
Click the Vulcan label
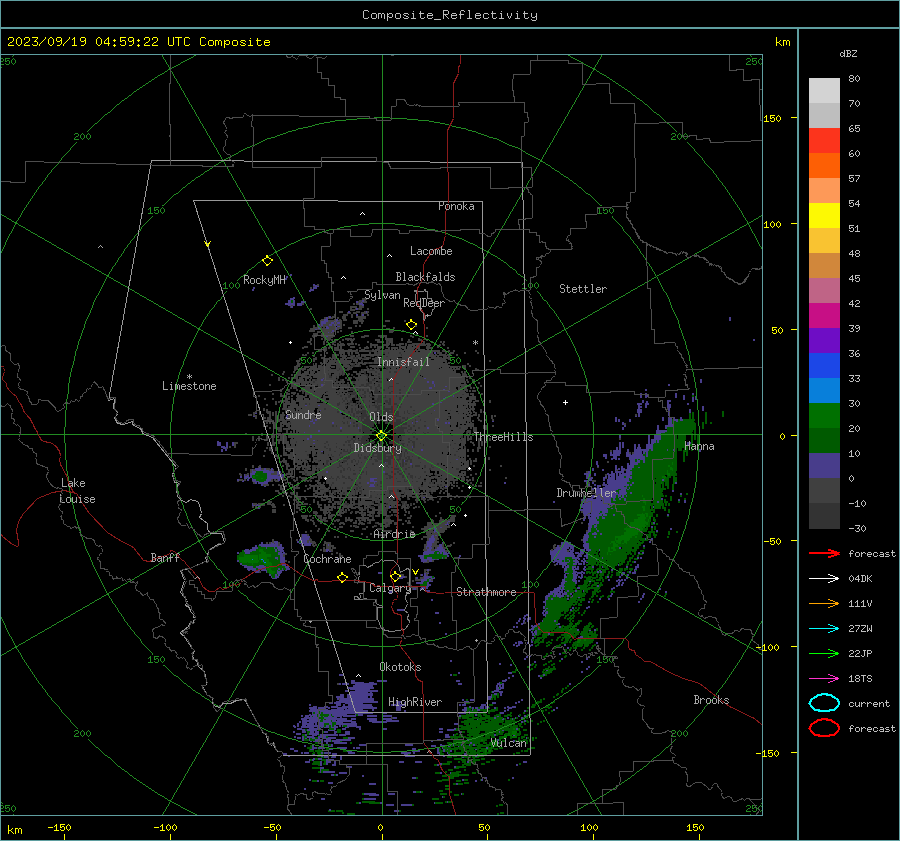(508, 743)
